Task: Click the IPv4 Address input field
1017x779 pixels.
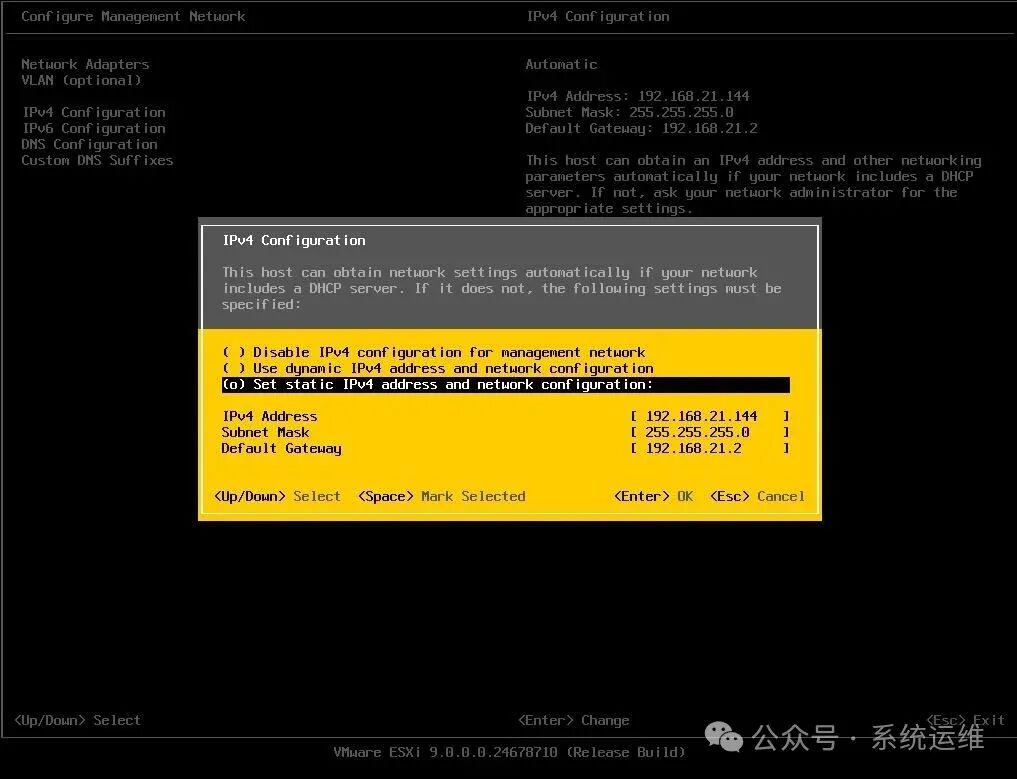Action: 710,416
